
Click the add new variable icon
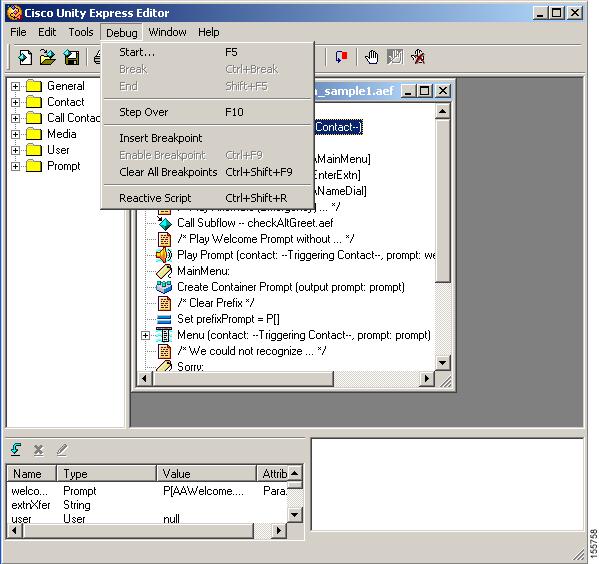(x=16, y=450)
